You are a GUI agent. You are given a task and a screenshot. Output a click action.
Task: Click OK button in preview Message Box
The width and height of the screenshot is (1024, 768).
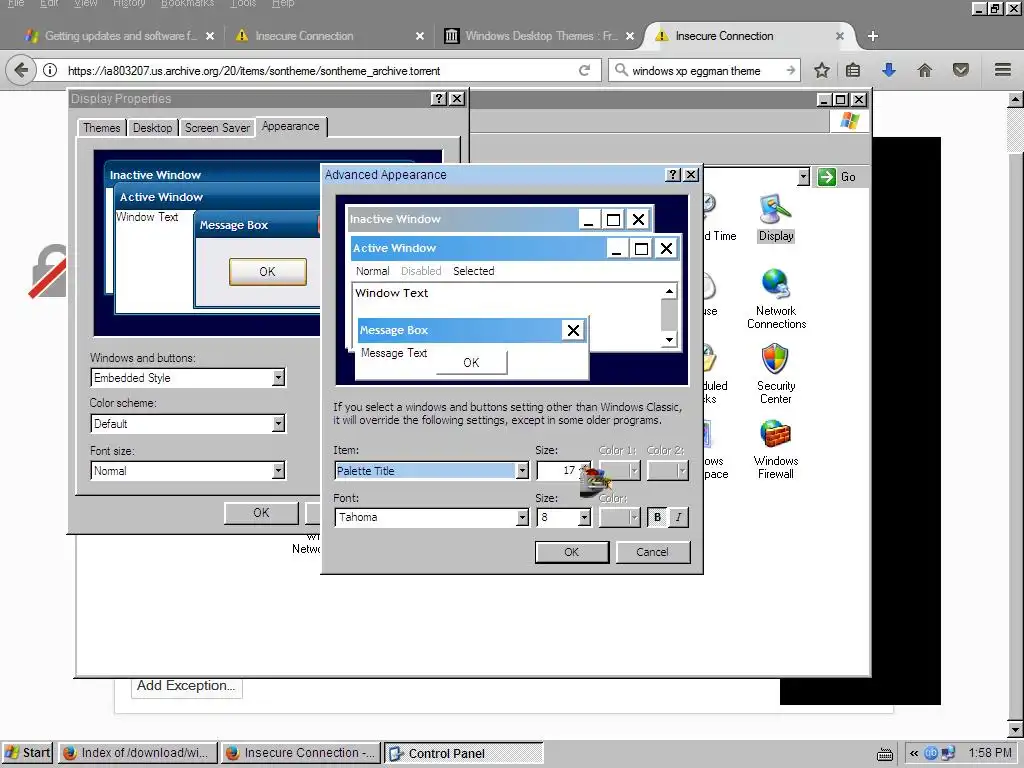(472, 362)
